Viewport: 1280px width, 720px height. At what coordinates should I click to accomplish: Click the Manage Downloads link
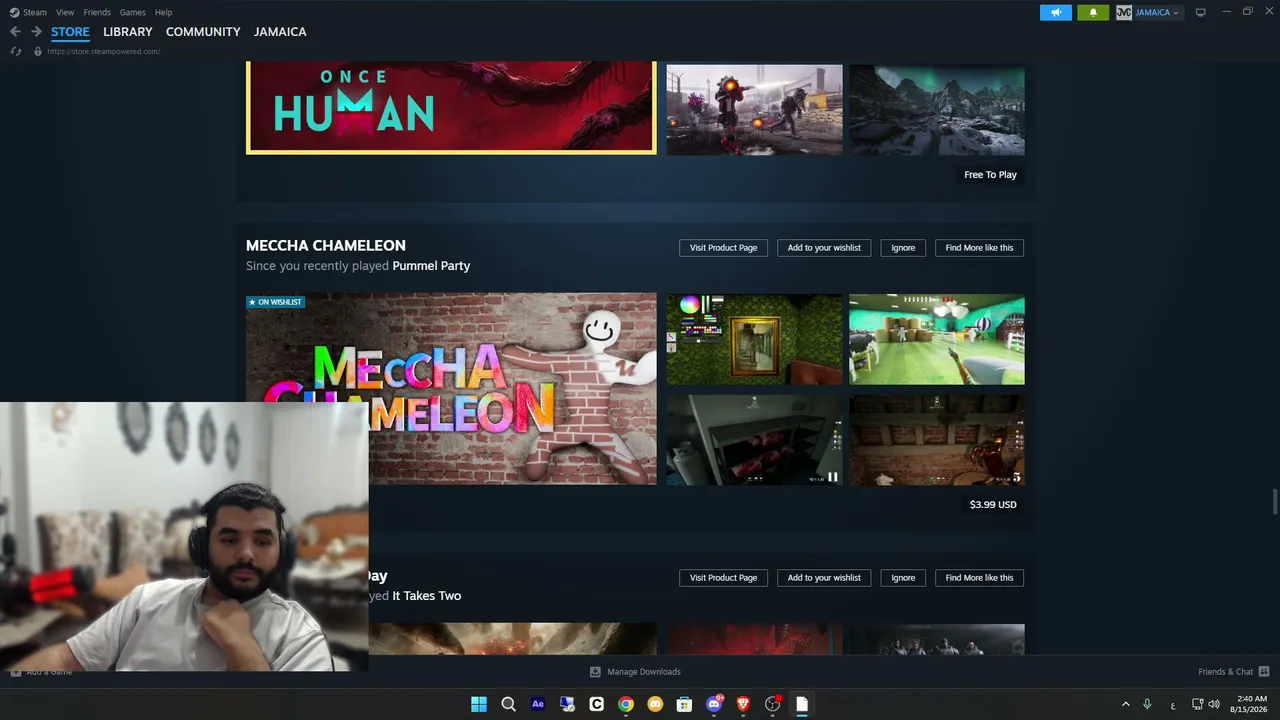click(x=644, y=672)
